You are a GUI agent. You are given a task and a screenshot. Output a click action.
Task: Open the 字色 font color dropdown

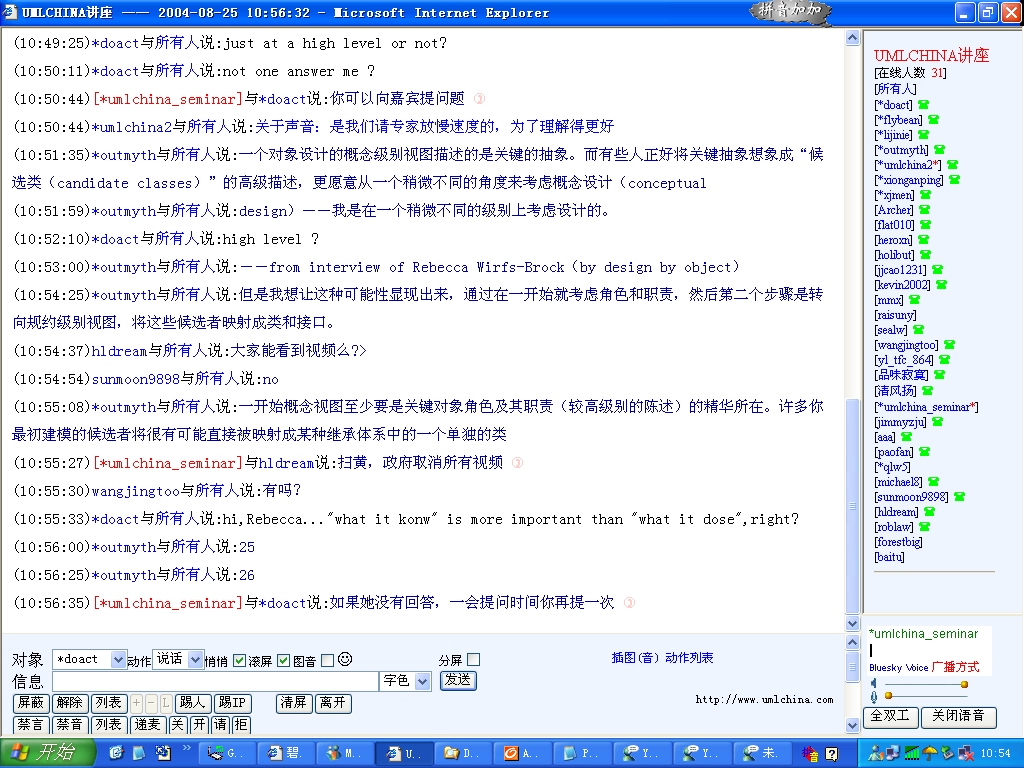click(406, 681)
